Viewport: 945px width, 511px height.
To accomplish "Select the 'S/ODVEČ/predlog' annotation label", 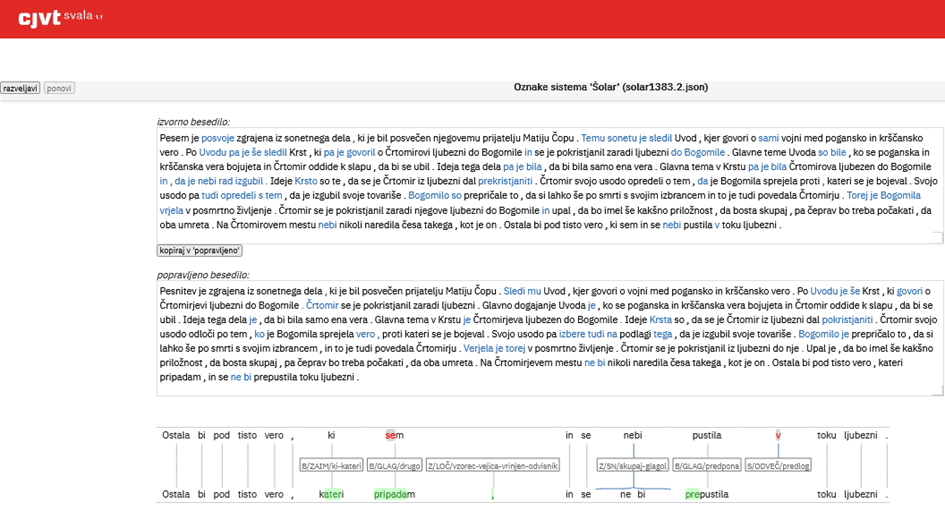I will [x=778, y=465].
